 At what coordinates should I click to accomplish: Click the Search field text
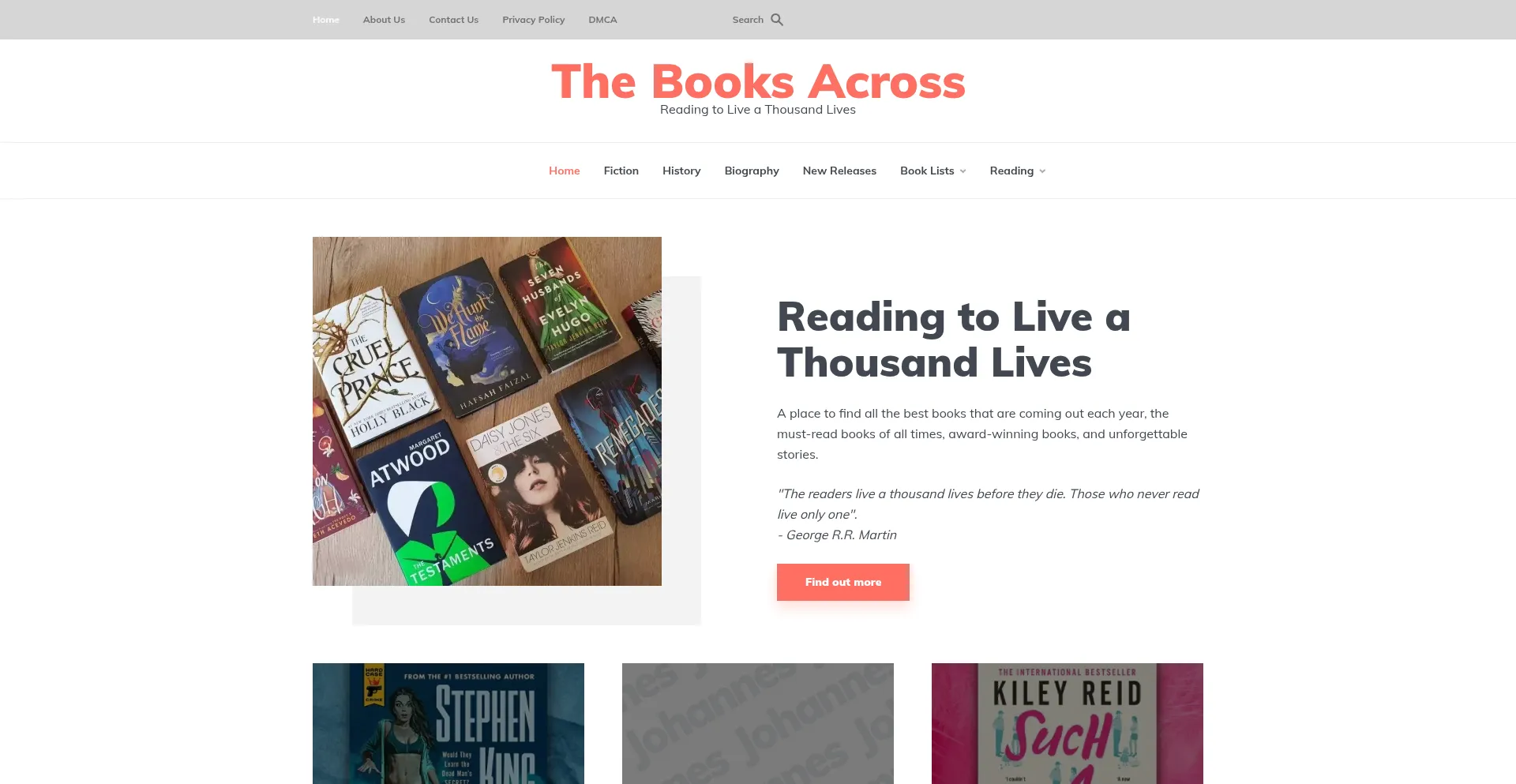[748, 20]
